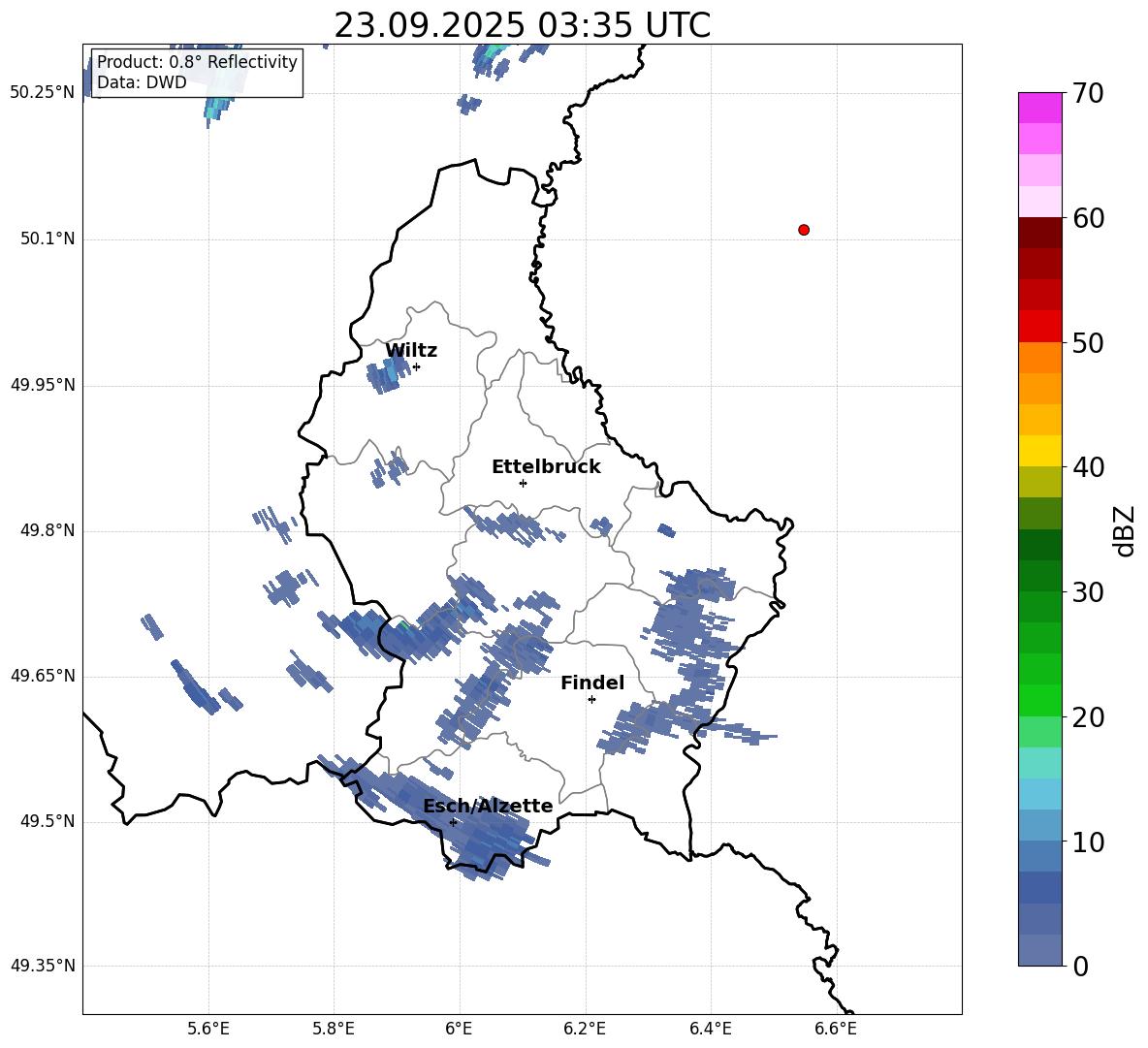Click the Findel city label
Screen dimensions: 1148x1048
point(592,683)
